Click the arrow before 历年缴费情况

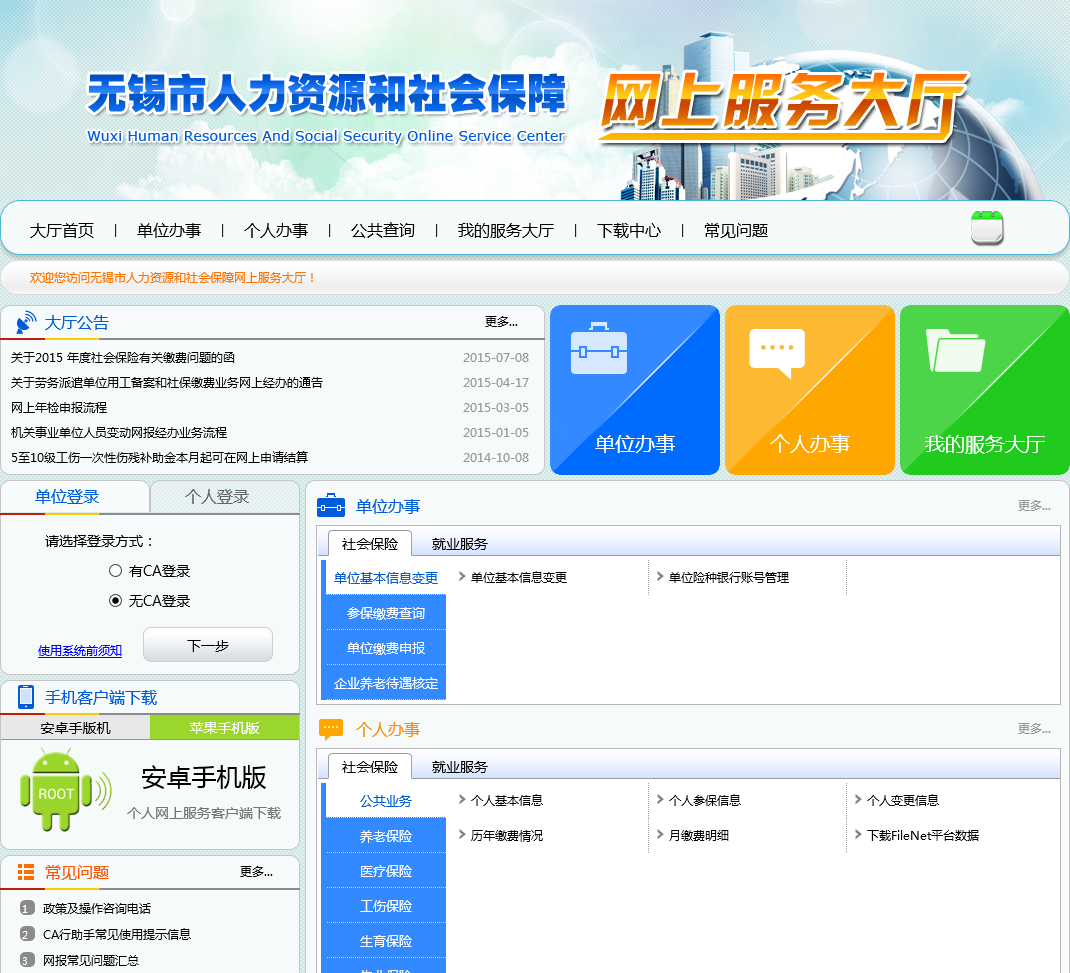462,834
